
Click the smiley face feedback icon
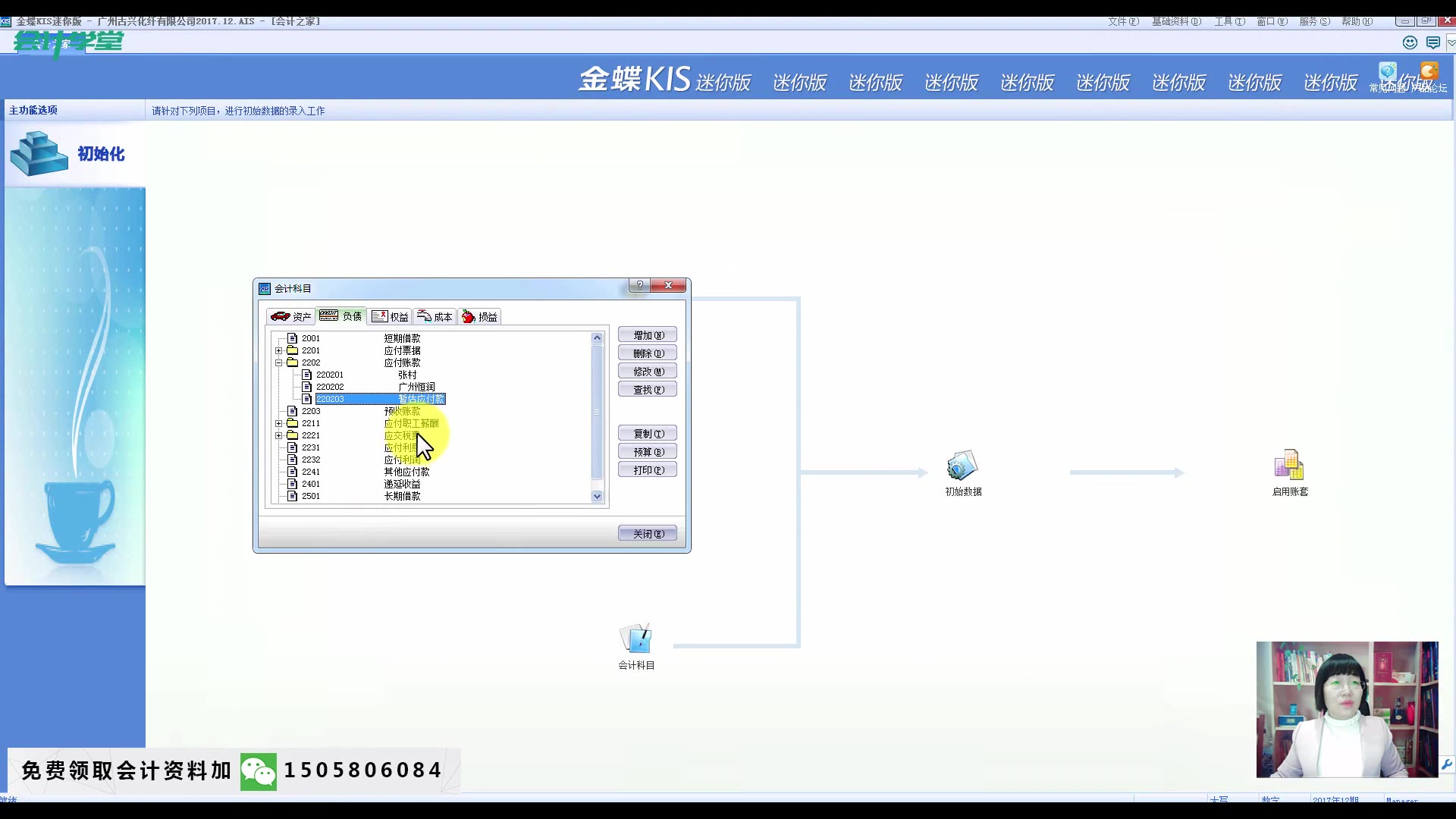pos(1410,42)
